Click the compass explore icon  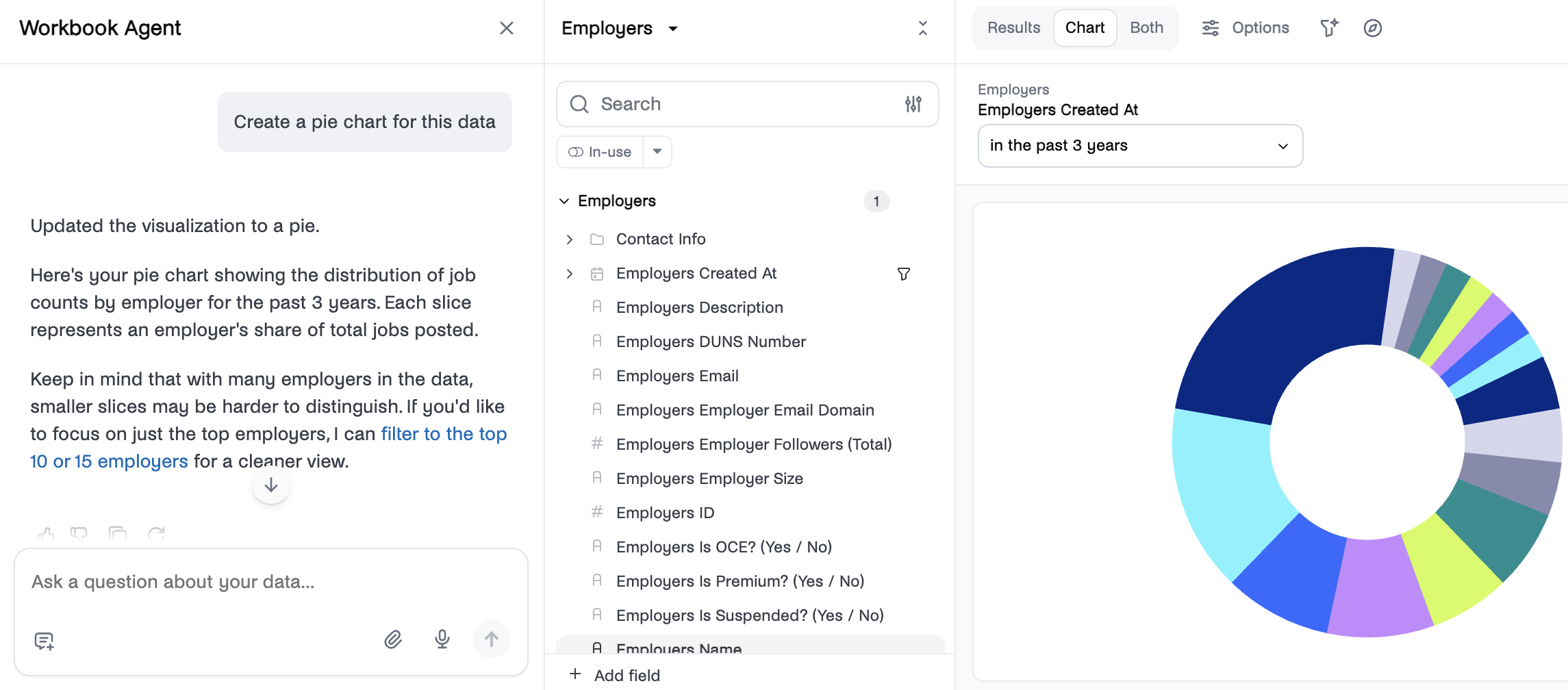coord(1373,28)
